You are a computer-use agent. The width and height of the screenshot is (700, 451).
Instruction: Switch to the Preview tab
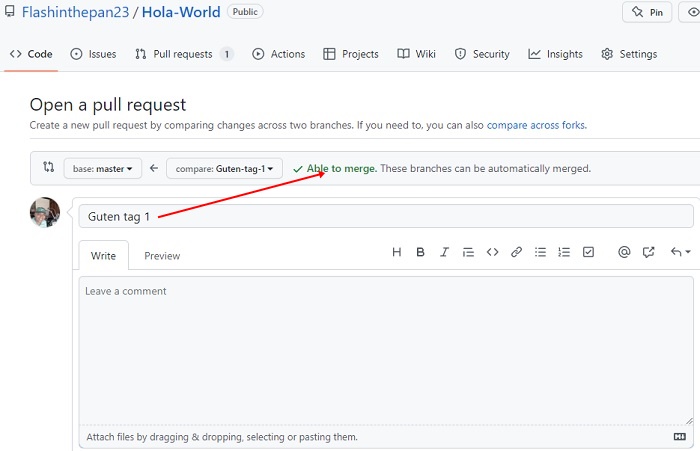click(x=162, y=255)
